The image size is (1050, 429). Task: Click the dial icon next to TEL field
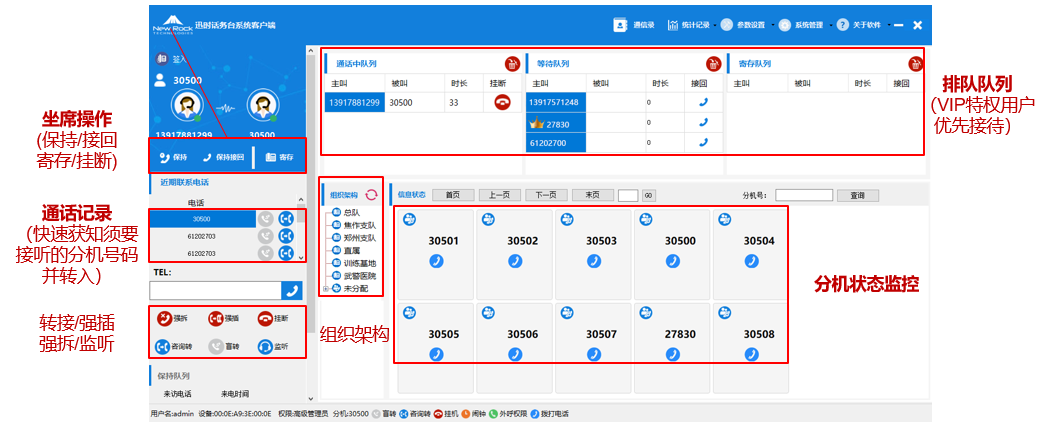[292, 290]
